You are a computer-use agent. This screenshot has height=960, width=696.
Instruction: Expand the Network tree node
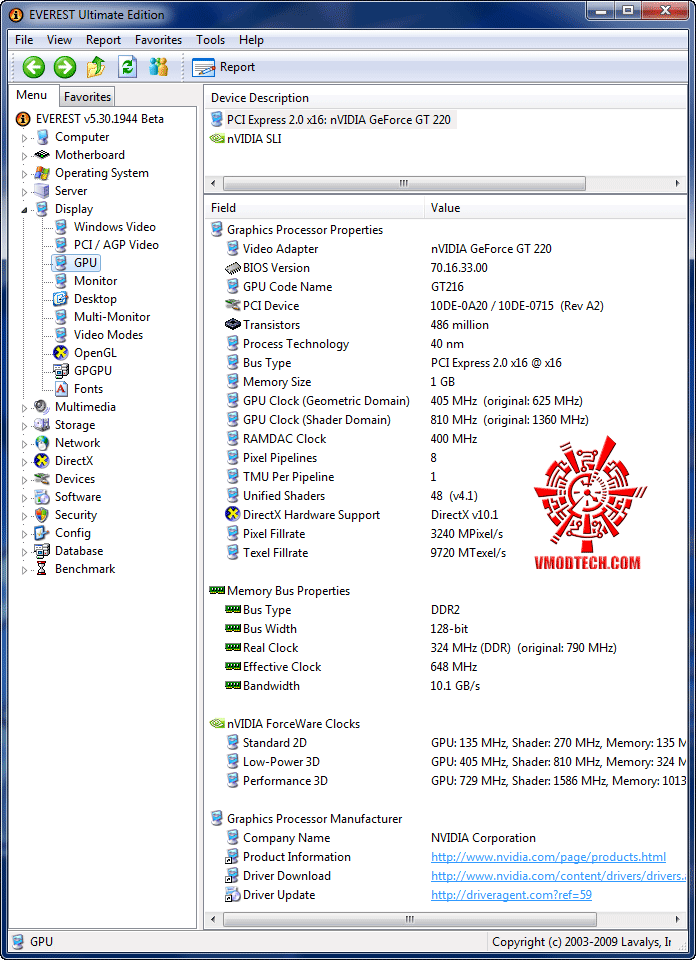point(24,443)
